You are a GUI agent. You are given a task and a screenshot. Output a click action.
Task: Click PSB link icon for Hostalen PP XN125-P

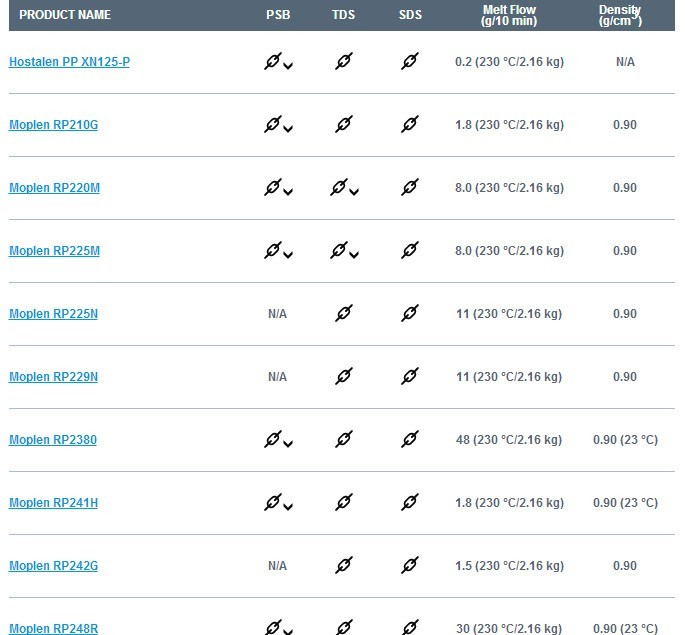pyautogui.click(x=273, y=61)
